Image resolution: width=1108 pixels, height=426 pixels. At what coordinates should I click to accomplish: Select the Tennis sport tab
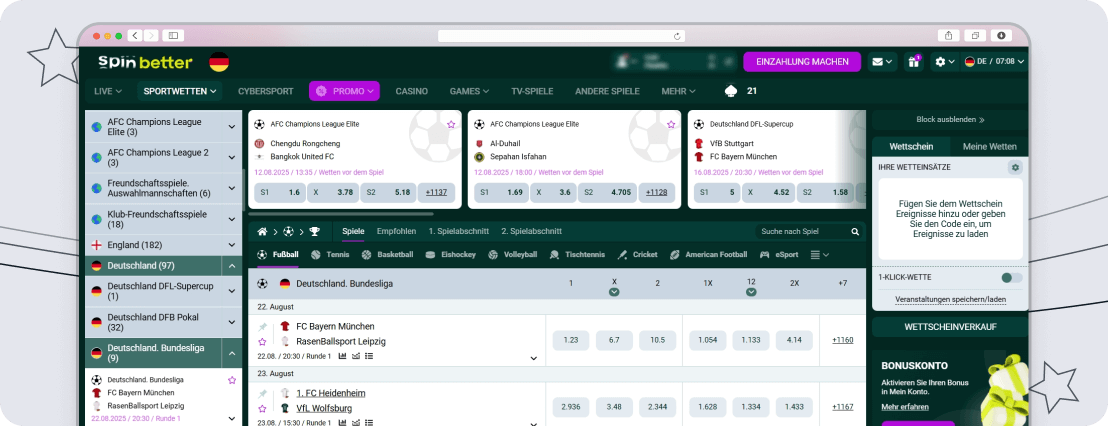coord(330,254)
